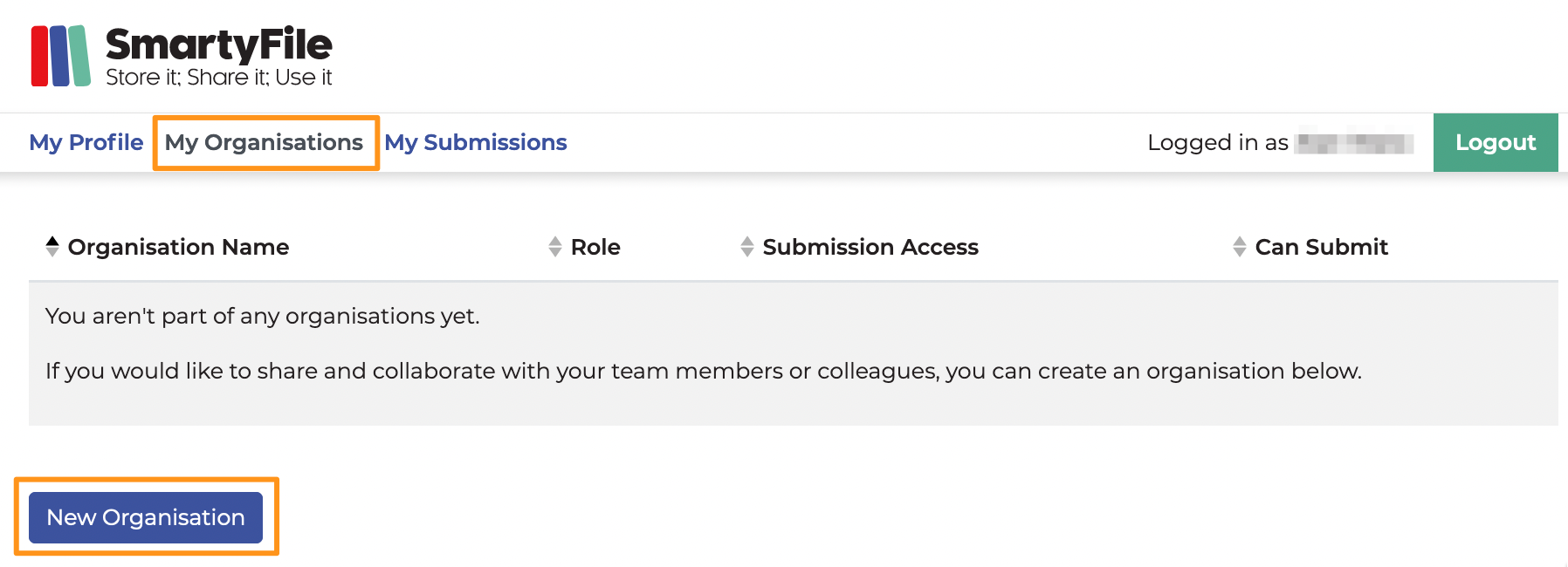Image resolution: width=1568 pixels, height=567 pixels.
Task: Sort by Can Submit header text
Action: [1322, 247]
